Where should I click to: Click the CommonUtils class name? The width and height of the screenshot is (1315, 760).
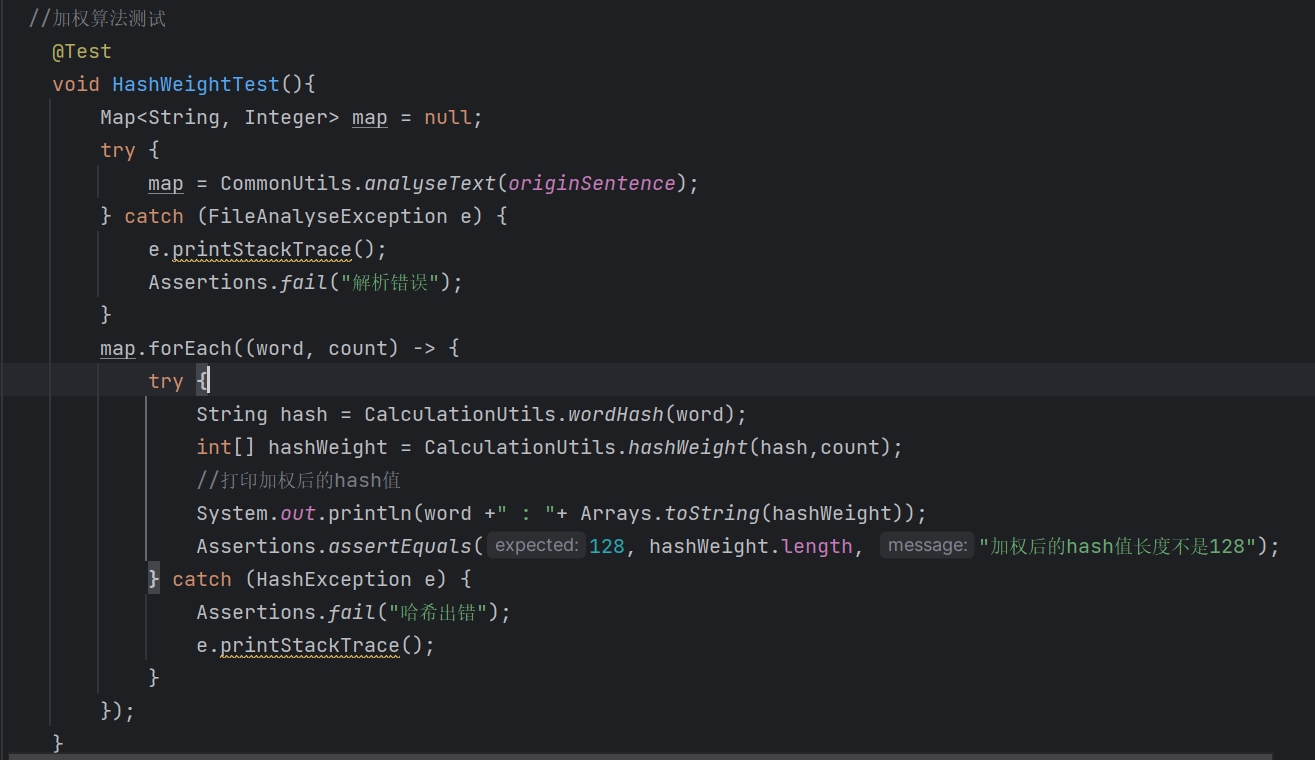(x=286, y=183)
